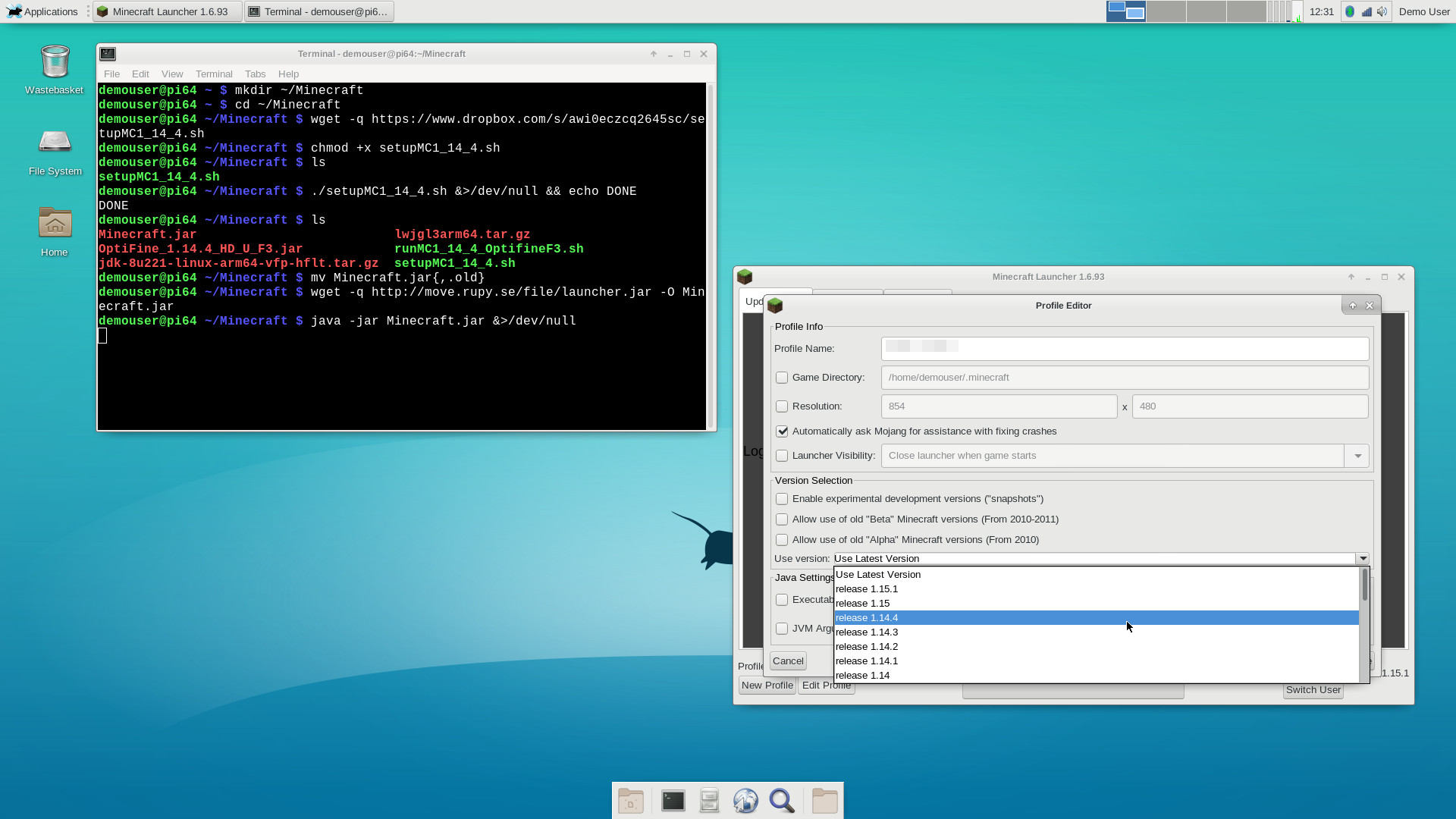The image size is (1456, 819).
Task: Toggle the Resolution checkbox
Action: (782, 406)
